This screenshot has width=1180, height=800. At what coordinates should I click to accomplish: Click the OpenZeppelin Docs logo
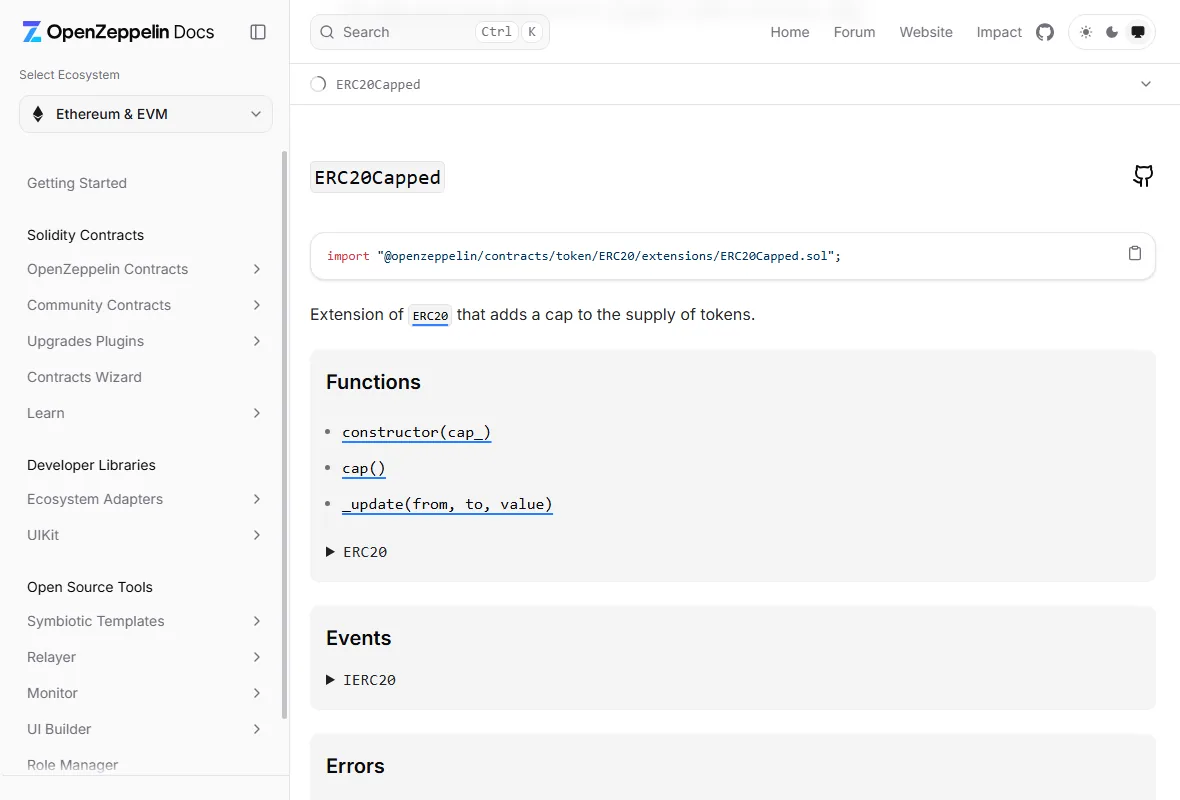point(118,32)
